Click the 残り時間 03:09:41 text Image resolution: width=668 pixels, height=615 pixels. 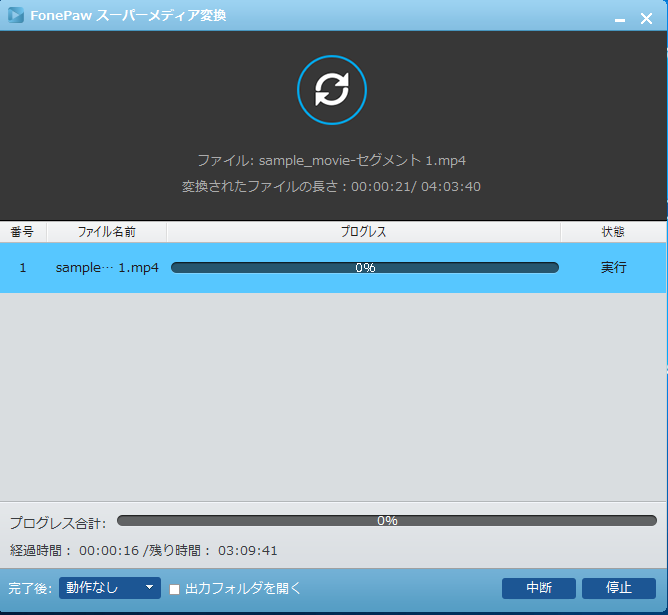[x=213, y=550]
